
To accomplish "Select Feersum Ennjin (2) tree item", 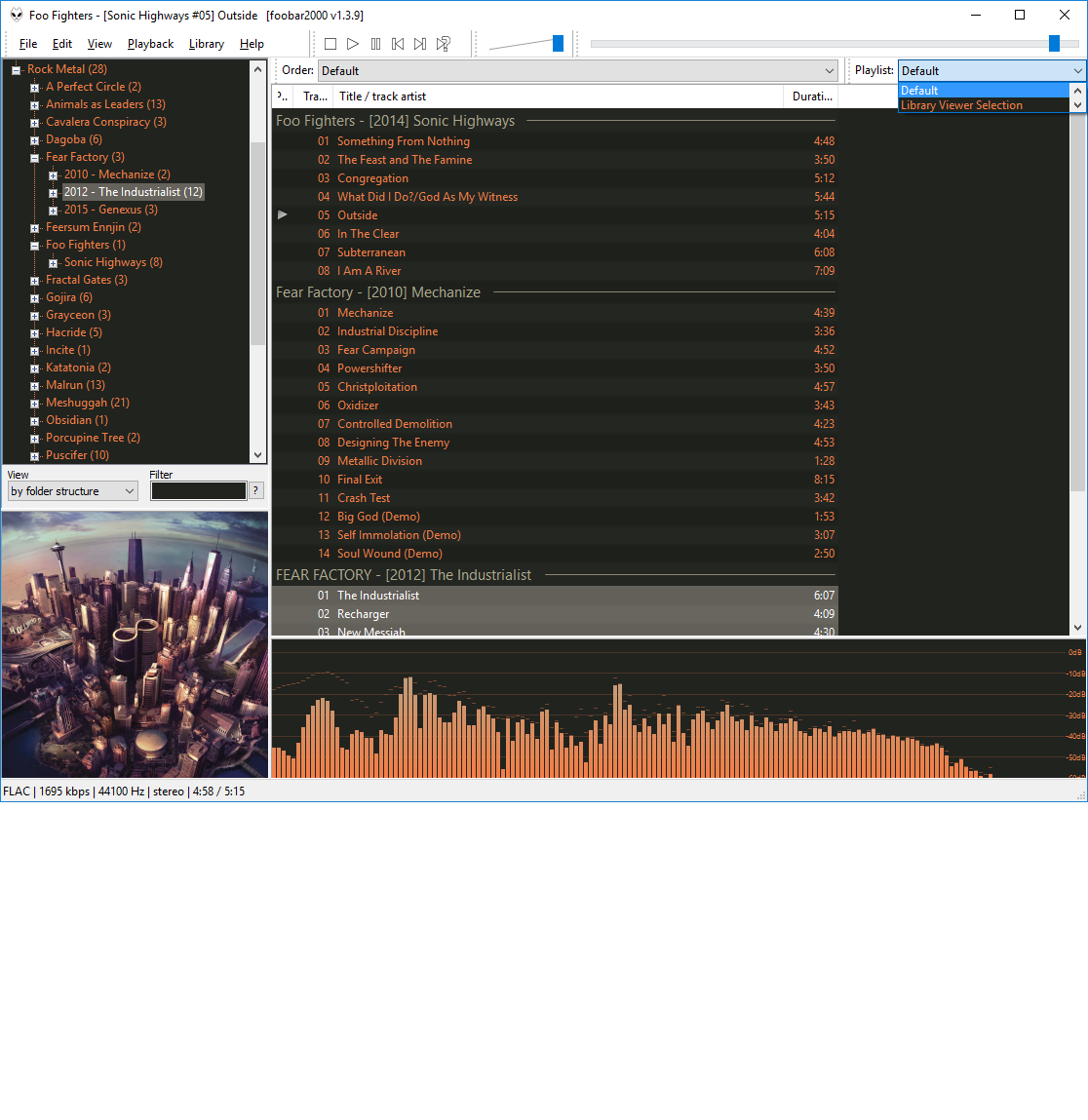I will (x=94, y=227).
